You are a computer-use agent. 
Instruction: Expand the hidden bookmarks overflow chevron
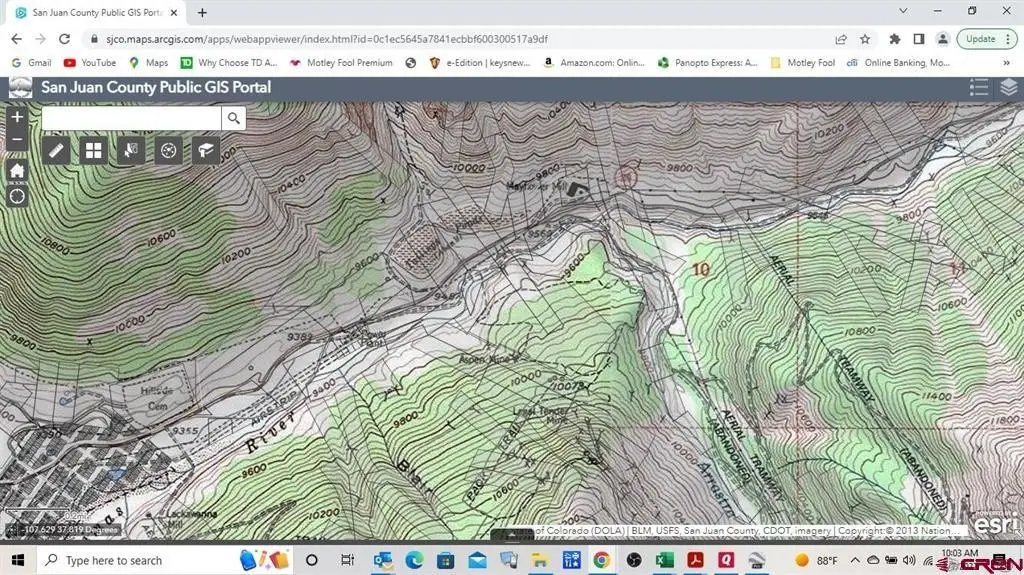[x=1008, y=62]
